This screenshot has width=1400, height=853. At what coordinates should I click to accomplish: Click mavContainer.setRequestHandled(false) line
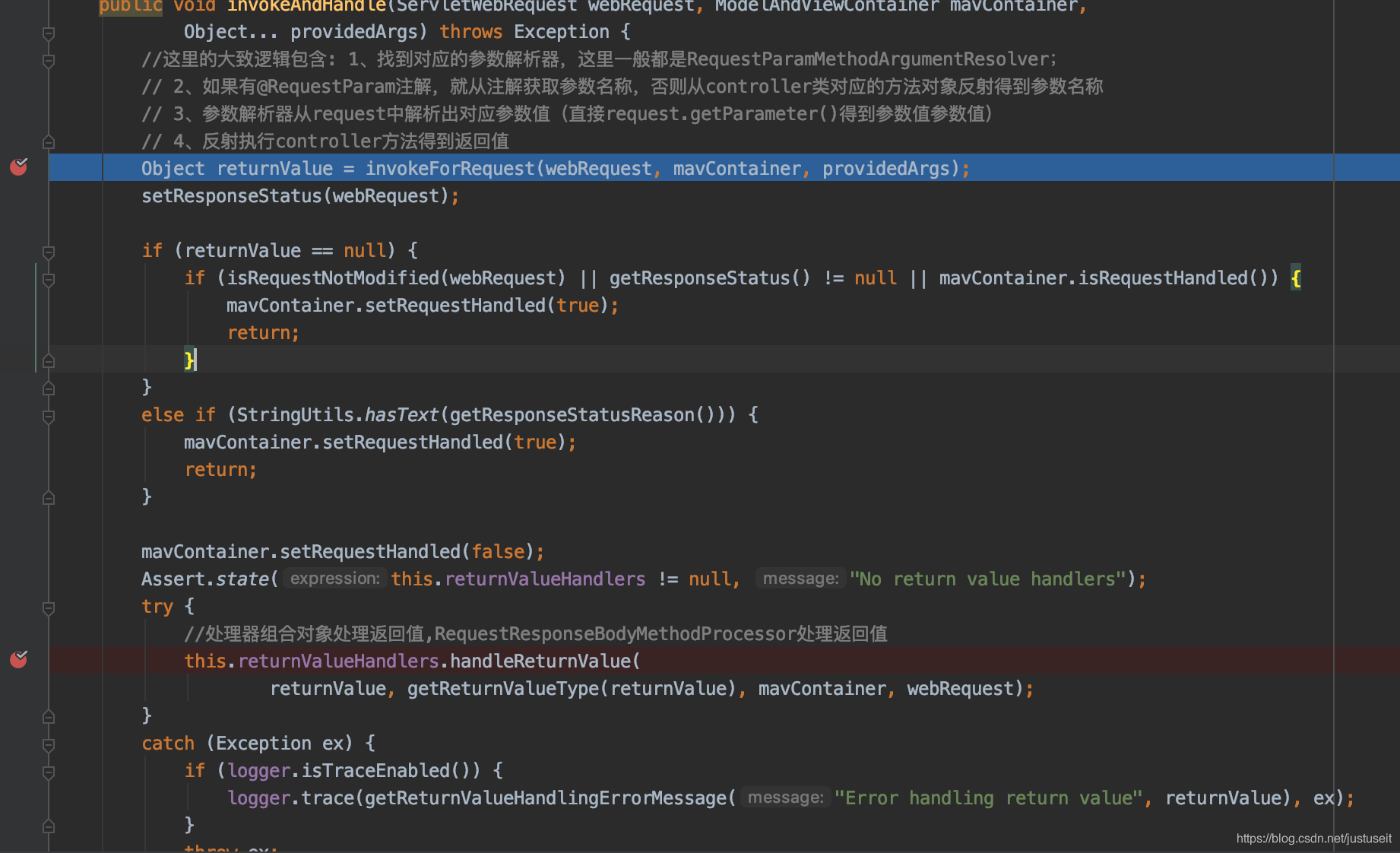343,552
